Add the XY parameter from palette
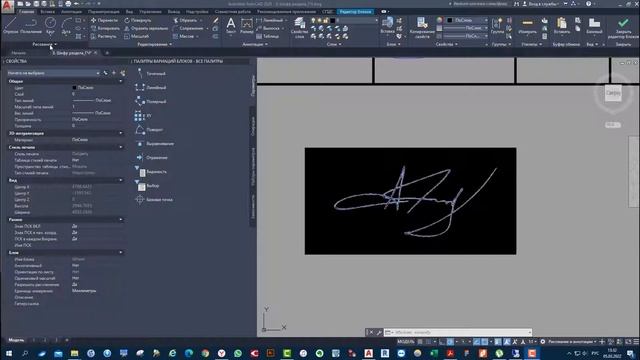 (144, 116)
